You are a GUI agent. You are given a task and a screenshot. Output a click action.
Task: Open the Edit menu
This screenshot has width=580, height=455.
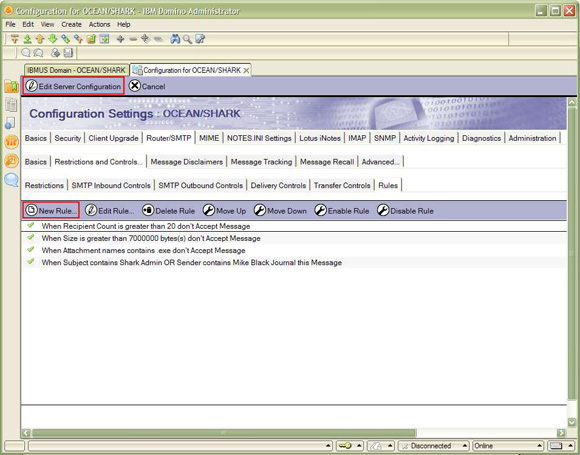tap(28, 24)
